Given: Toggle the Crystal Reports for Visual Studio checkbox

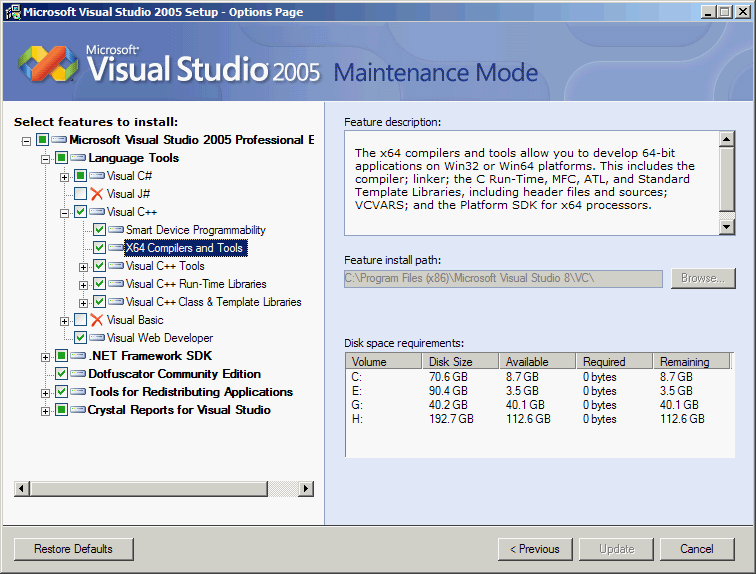Looking at the screenshot, I should [61, 410].
